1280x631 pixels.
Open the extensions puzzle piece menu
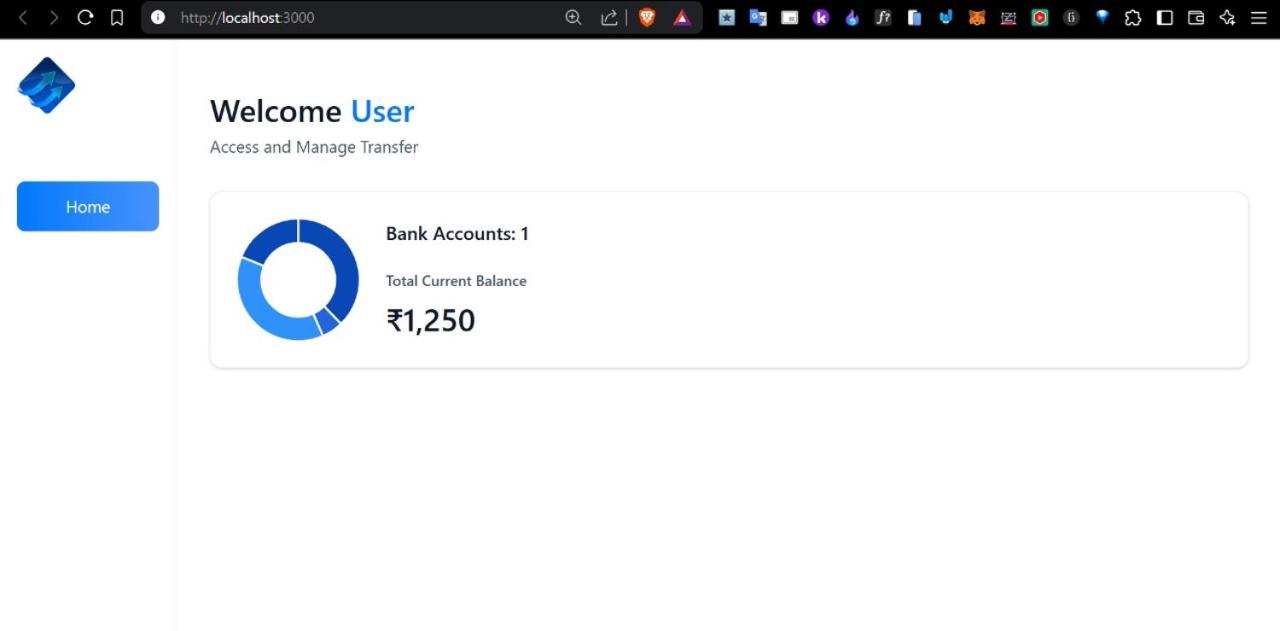pos(1133,17)
